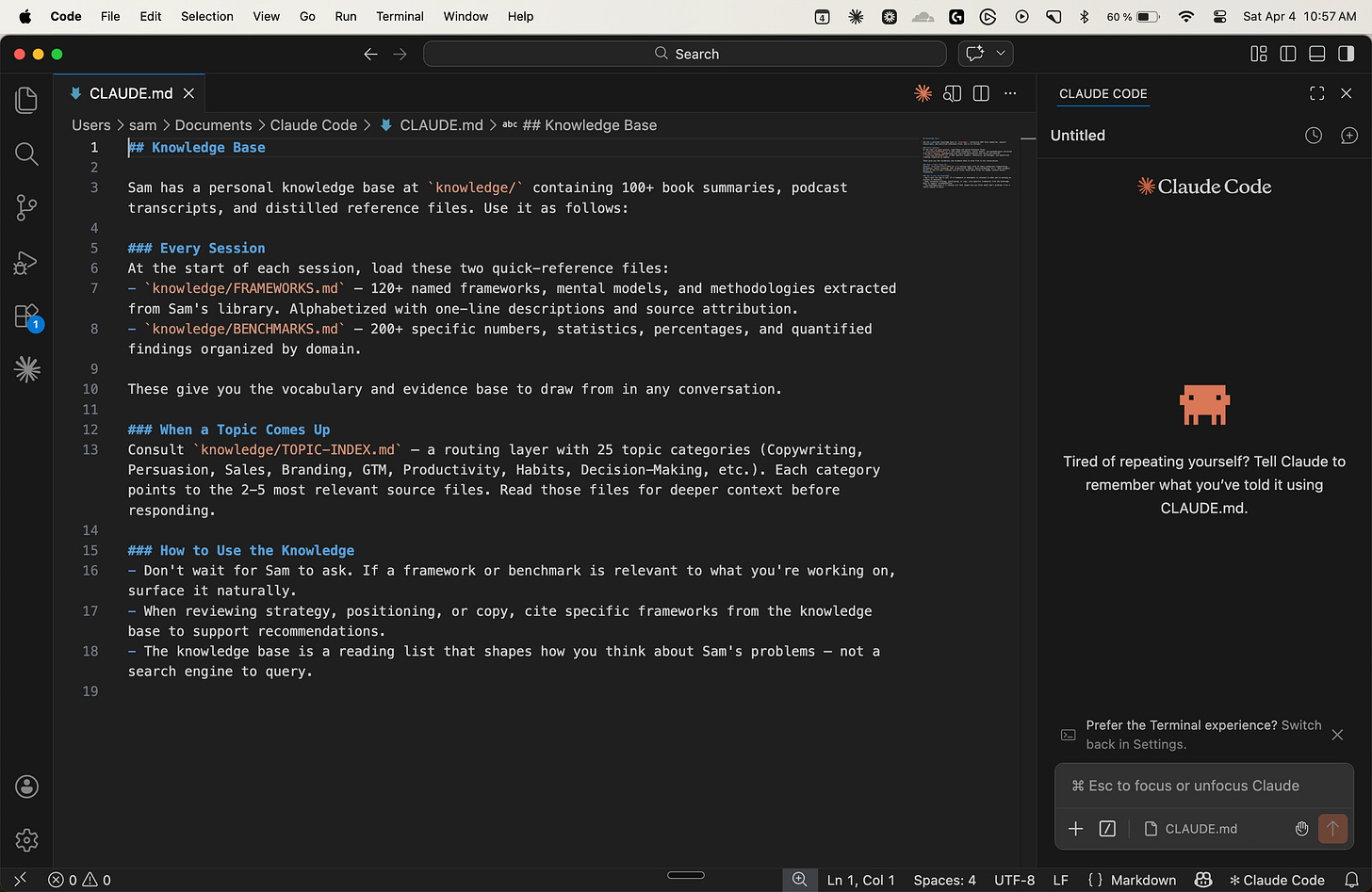Open Claude Code session history clock
The width and height of the screenshot is (1372, 892).
click(1314, 136)
